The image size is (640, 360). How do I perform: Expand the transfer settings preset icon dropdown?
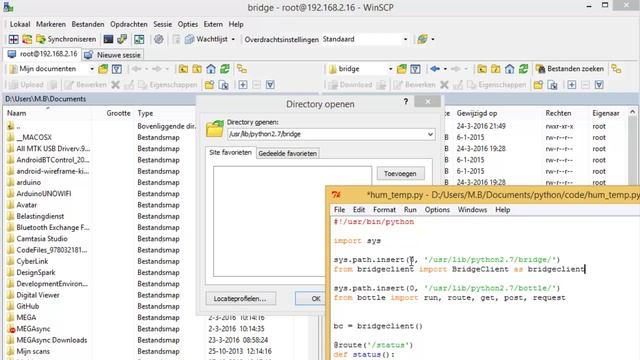tap(433, 39)
